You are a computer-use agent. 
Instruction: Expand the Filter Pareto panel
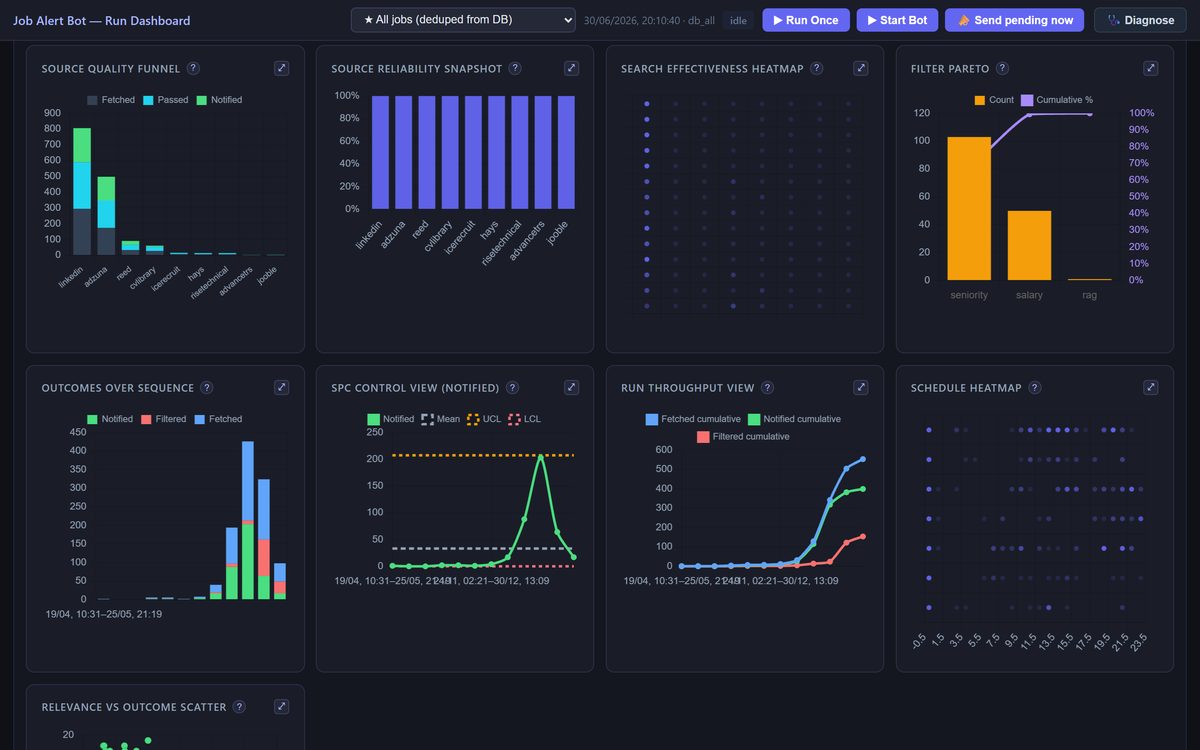(1151, 69)
